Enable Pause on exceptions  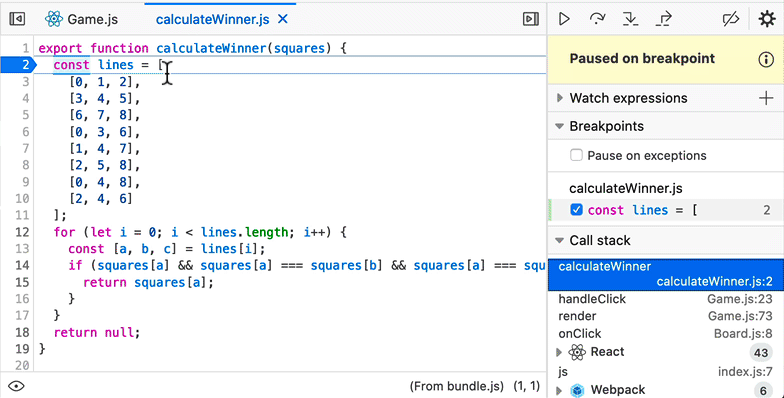point(576,155)
